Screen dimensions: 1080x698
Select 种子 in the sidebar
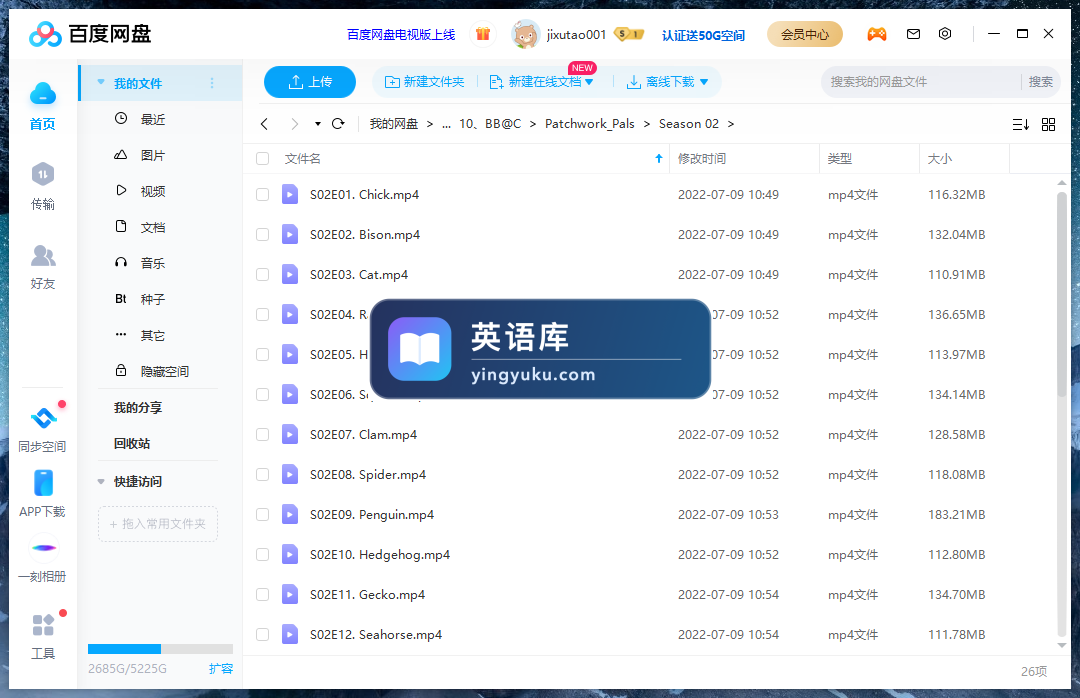pyautogui.click(x=153, y=299)
